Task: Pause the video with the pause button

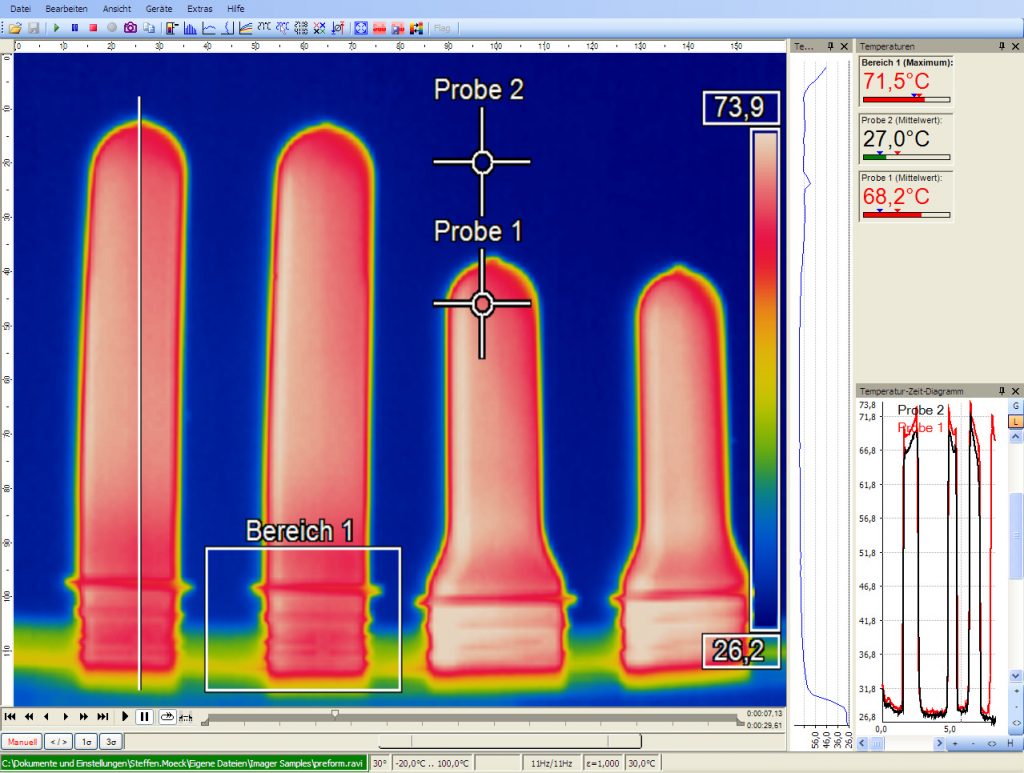Action: pos(144,716)
